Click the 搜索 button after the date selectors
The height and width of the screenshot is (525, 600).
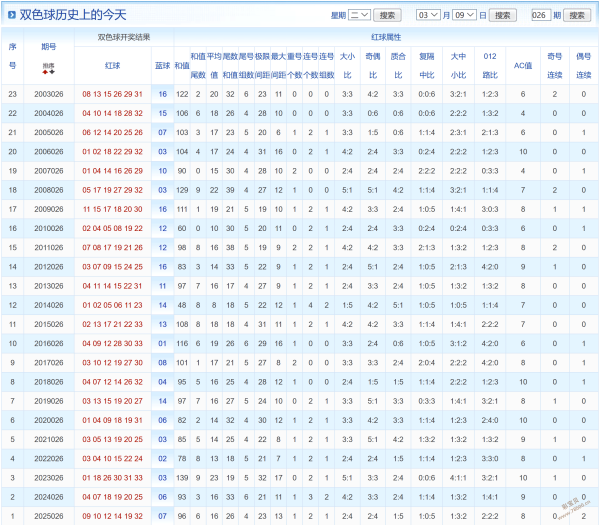click(x=505, y=15)
